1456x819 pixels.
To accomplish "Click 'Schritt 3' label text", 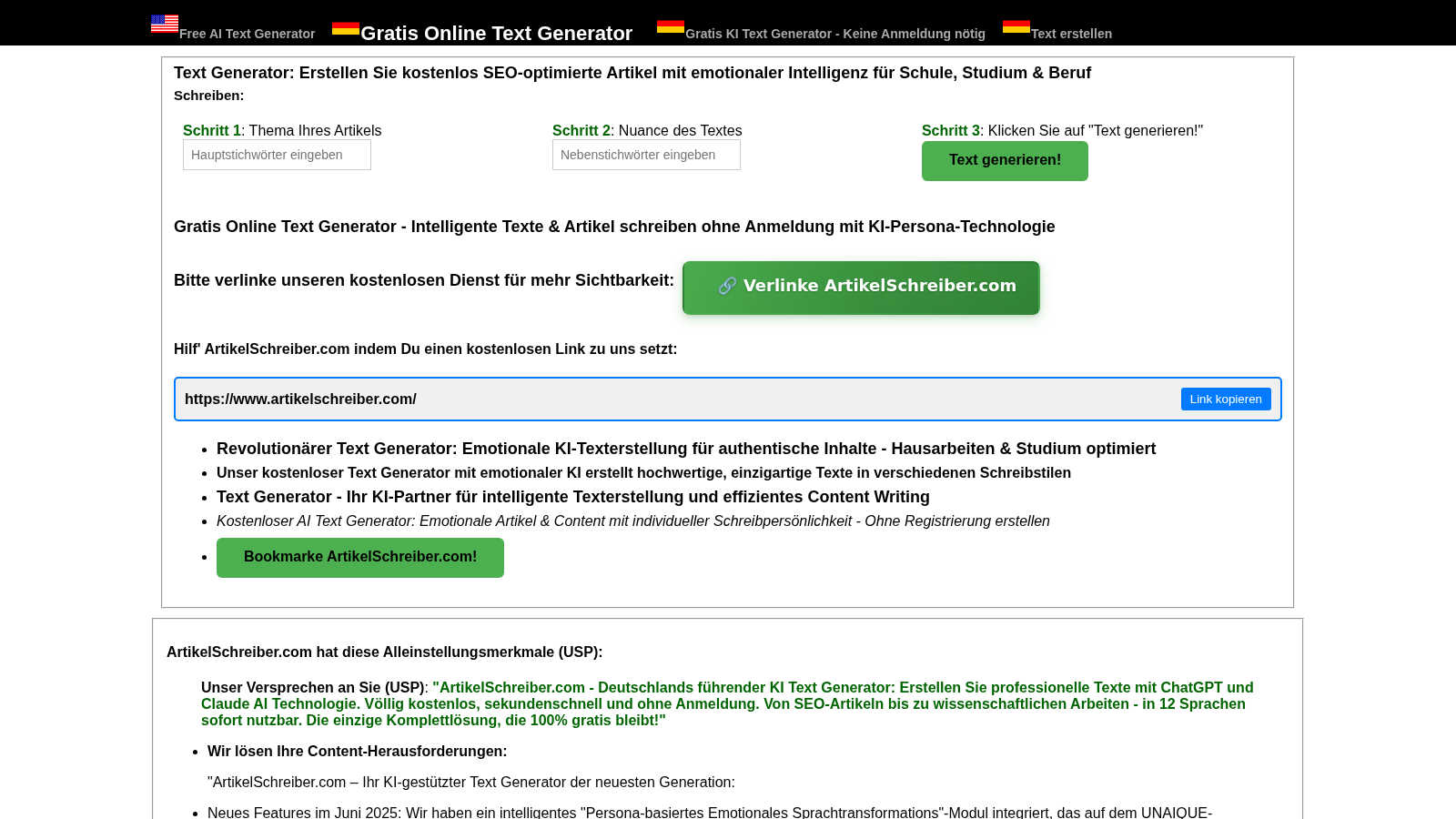I will (951, 130).
